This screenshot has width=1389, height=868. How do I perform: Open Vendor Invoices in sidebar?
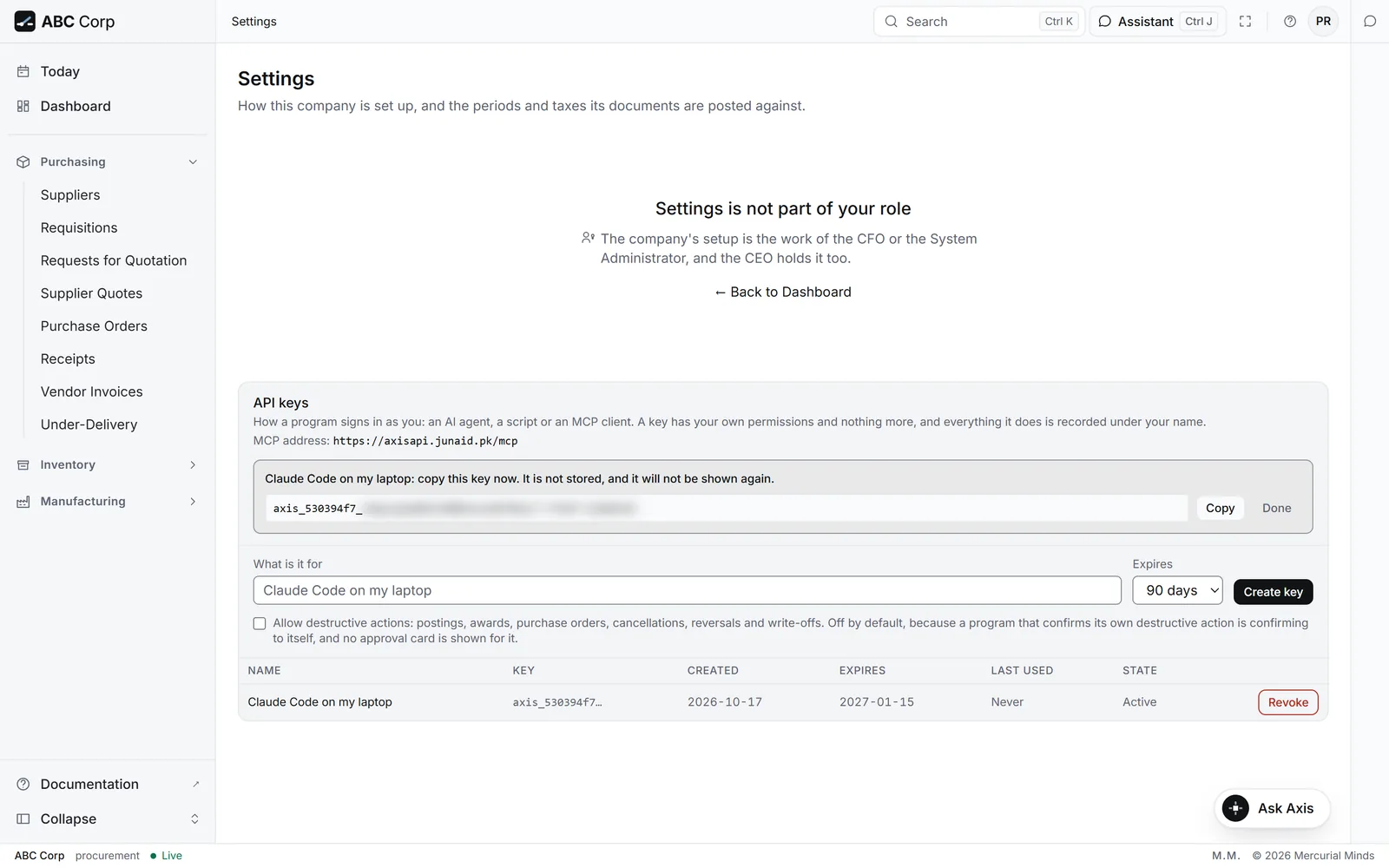pos(91,391)
